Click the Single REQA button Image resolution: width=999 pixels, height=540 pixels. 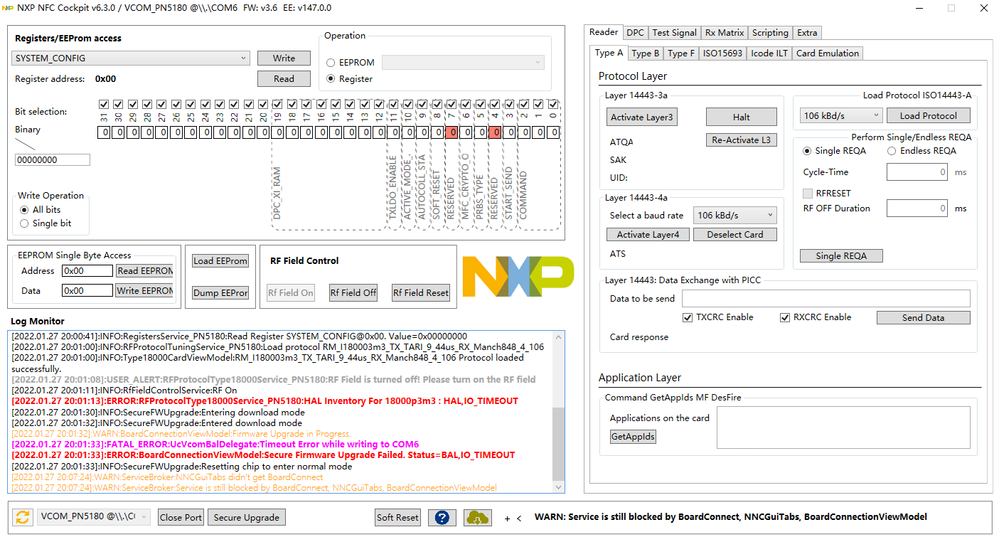(x=841, y=255)
